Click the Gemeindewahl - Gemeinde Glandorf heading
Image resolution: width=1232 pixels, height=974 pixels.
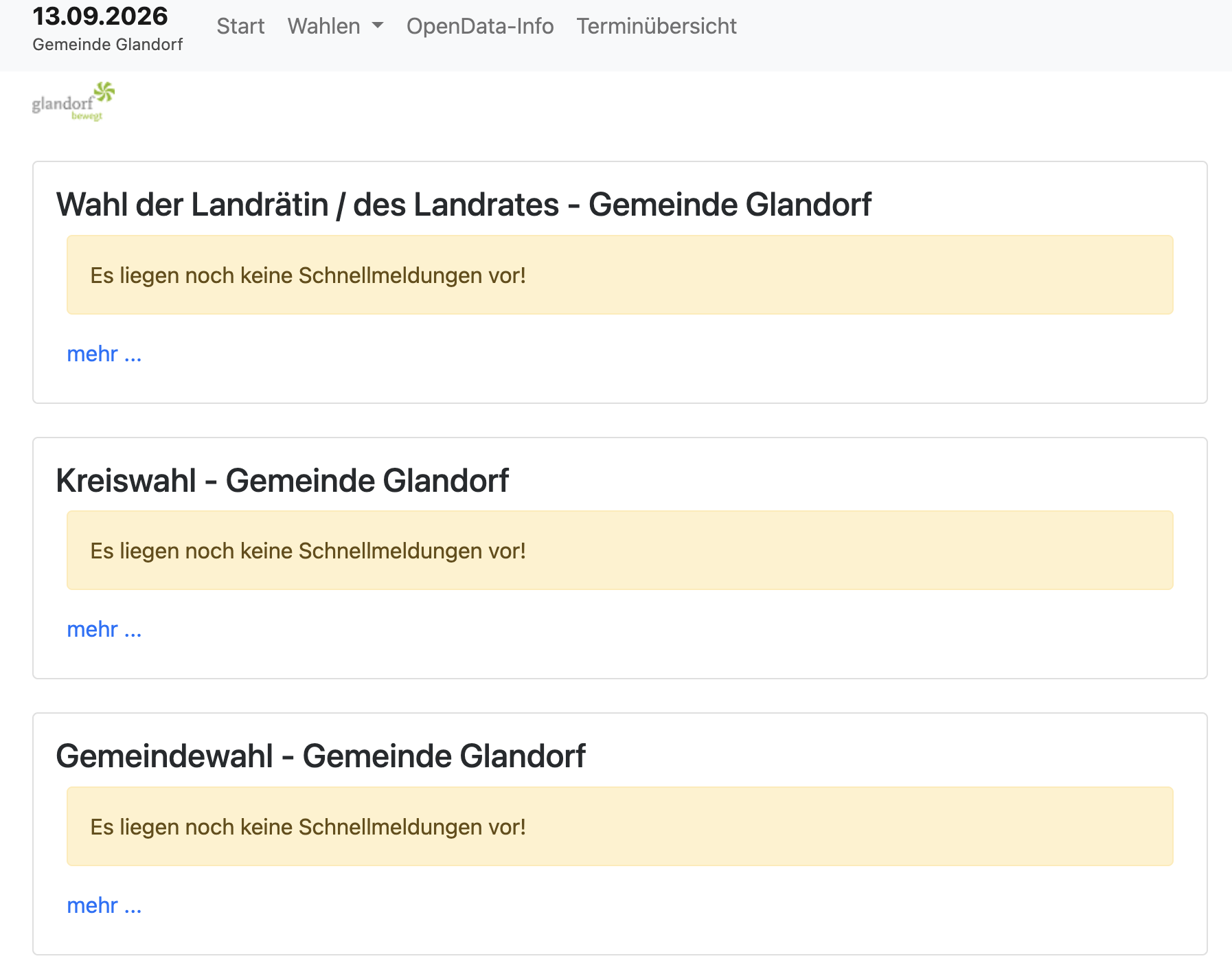(x=321, y=756)
